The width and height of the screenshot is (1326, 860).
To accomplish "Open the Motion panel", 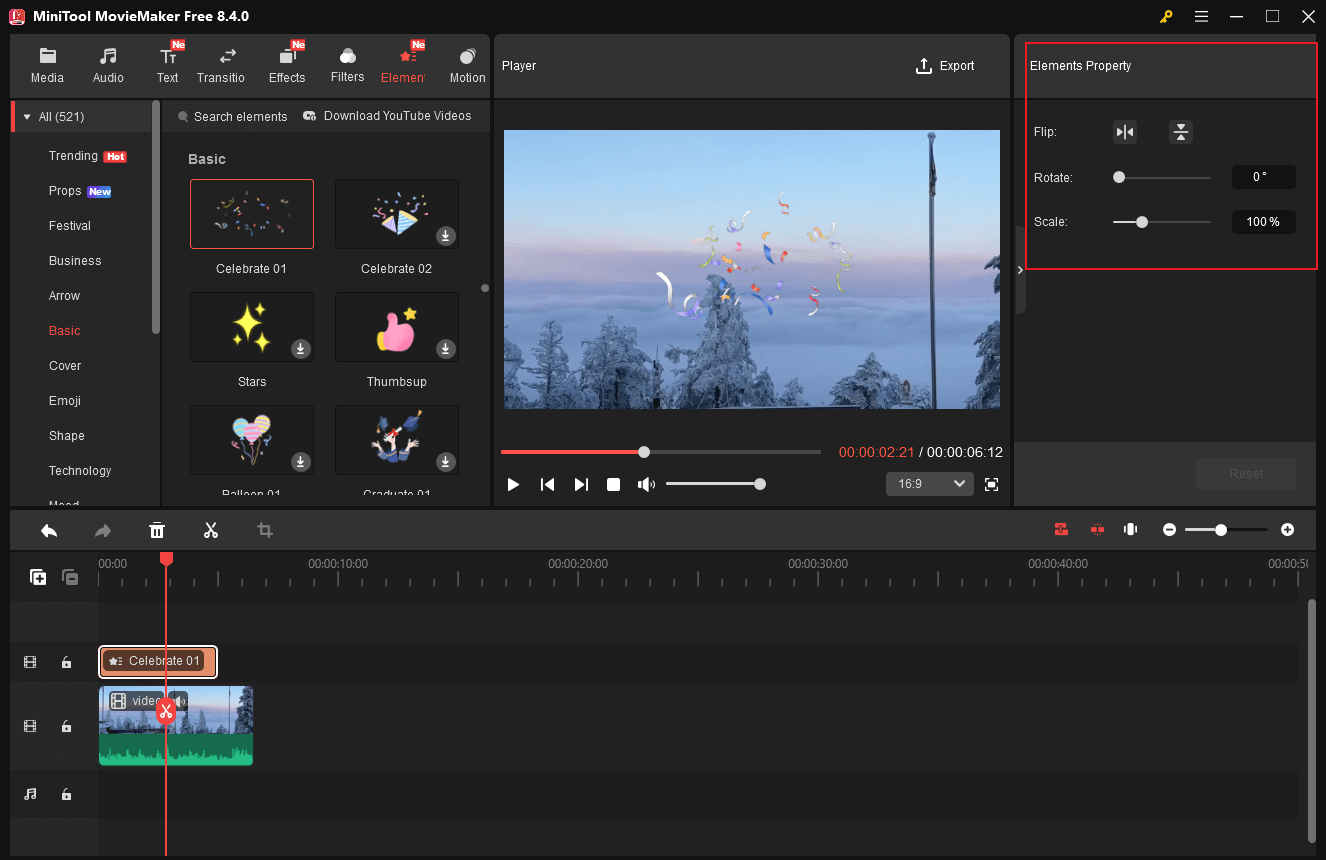I will (x=466, y=63).
